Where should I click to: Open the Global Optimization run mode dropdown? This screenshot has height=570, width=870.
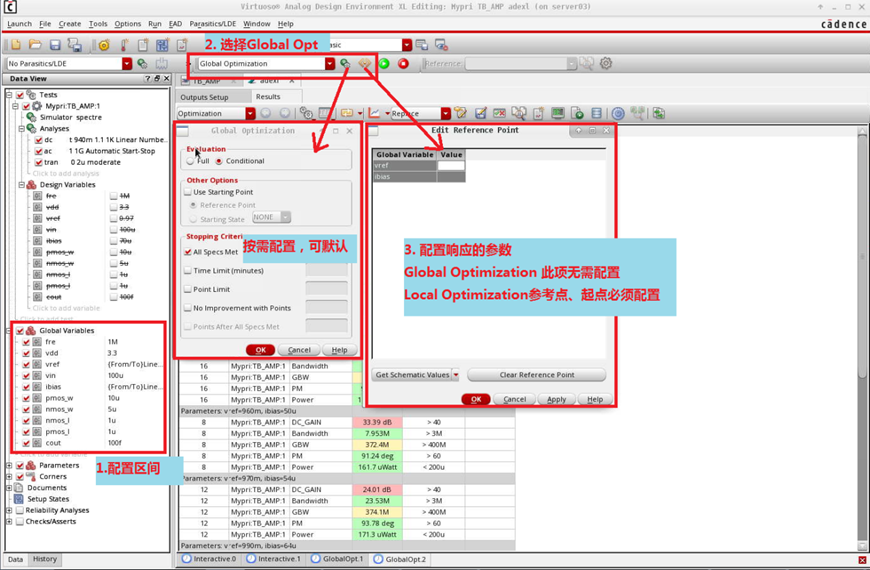(x=330, y=64)
